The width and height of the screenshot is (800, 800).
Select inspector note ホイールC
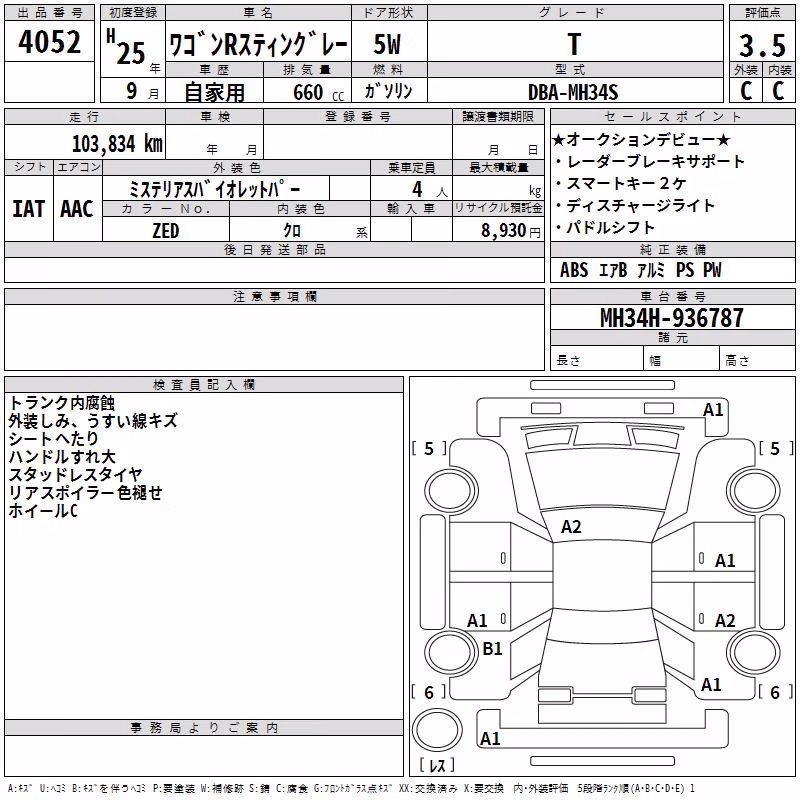43,510
